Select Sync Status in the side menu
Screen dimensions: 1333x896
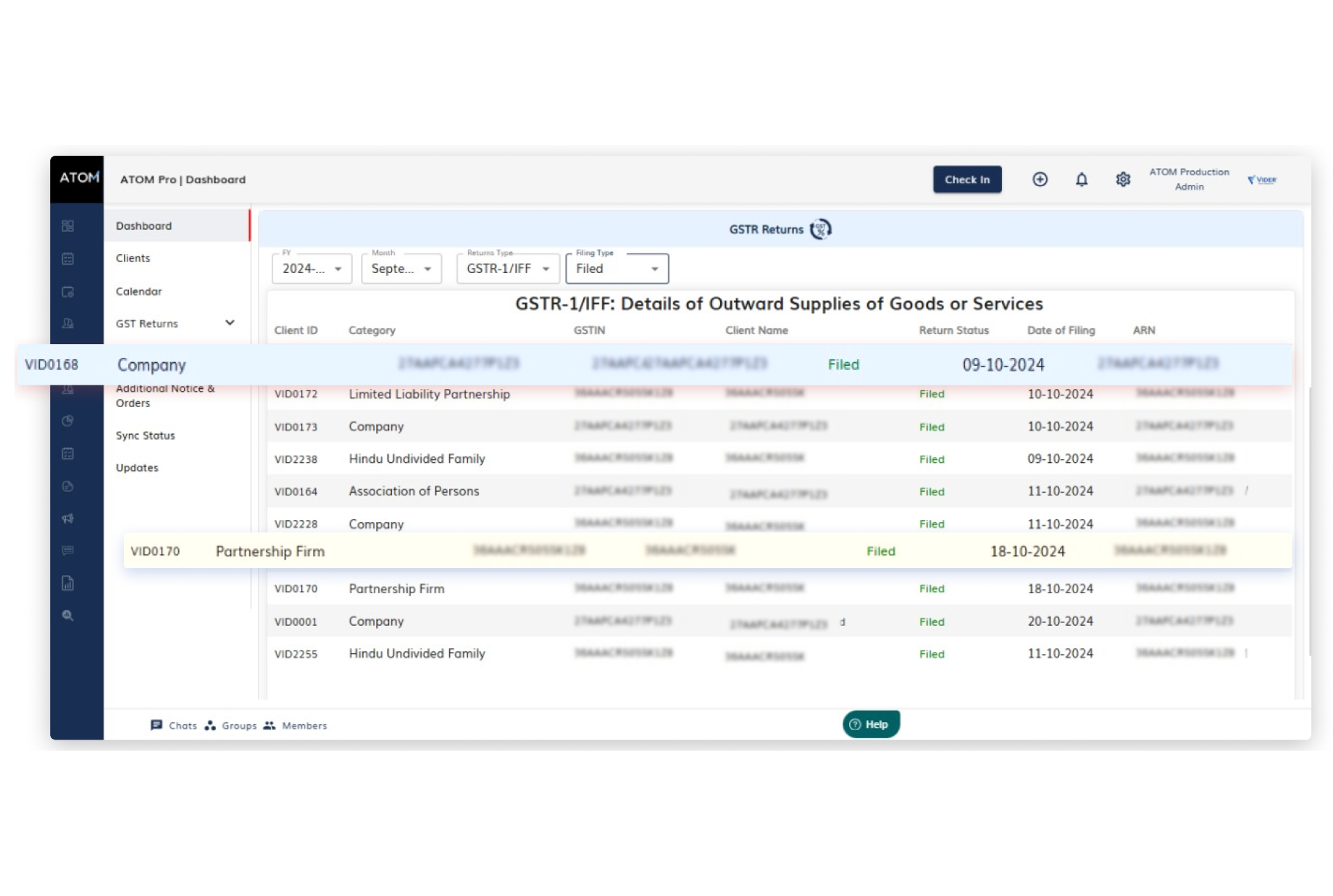click(145, 435)
